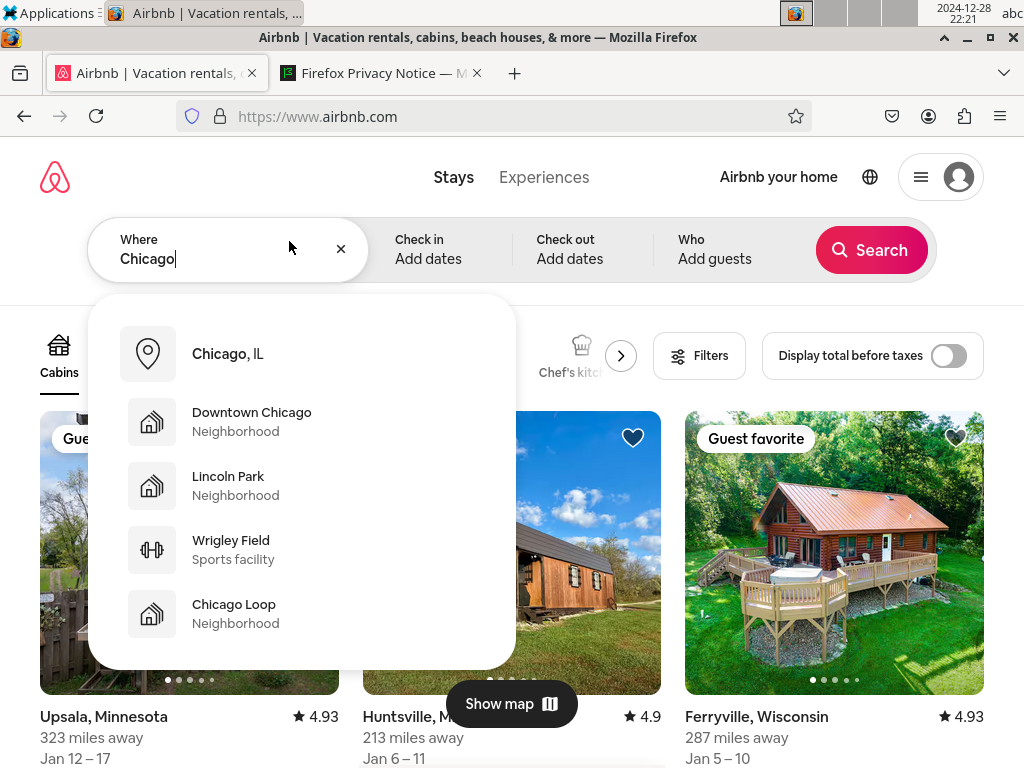Advance categories with the right chevron arrow
The height and width of the screenshot is (768, 1024).
tap(620, 356)
